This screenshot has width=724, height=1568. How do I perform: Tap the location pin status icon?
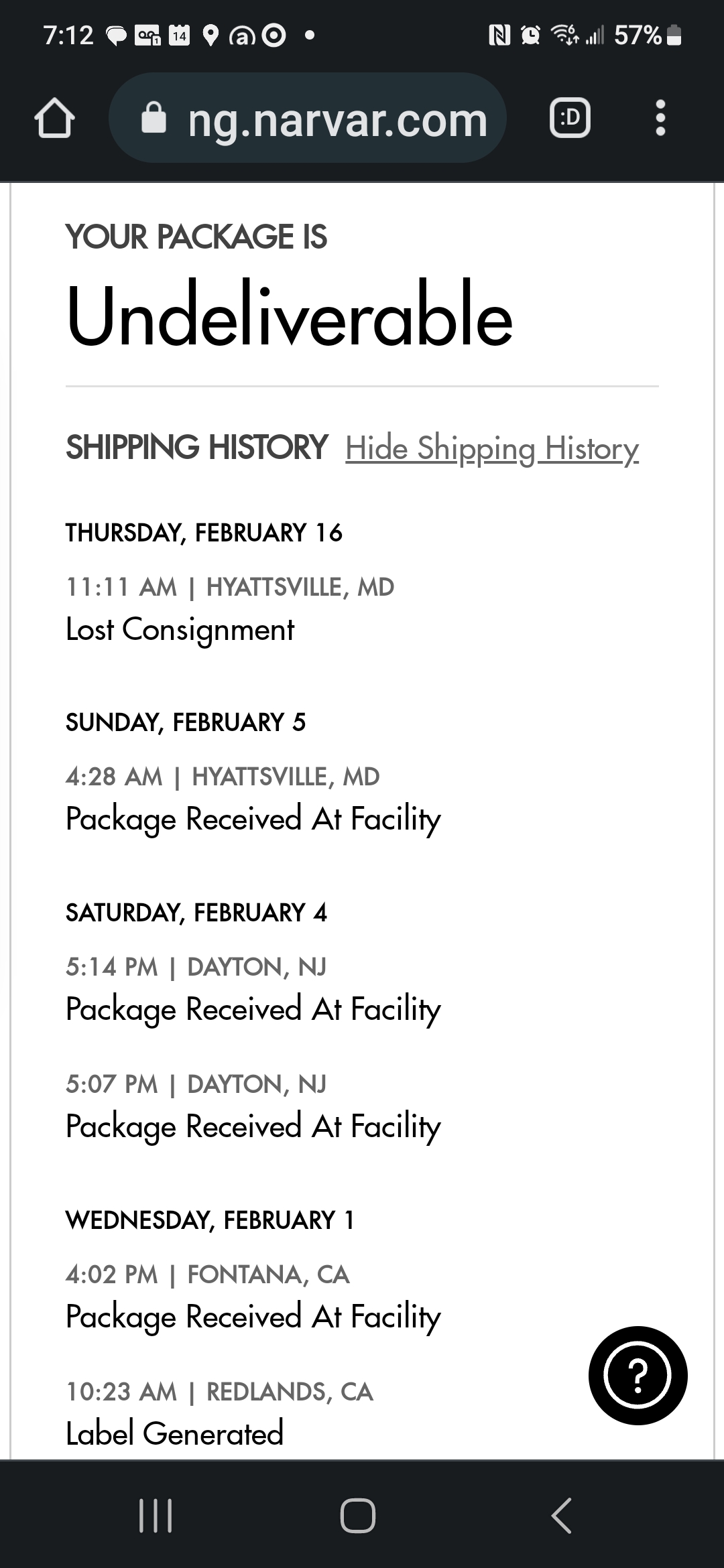210,36
